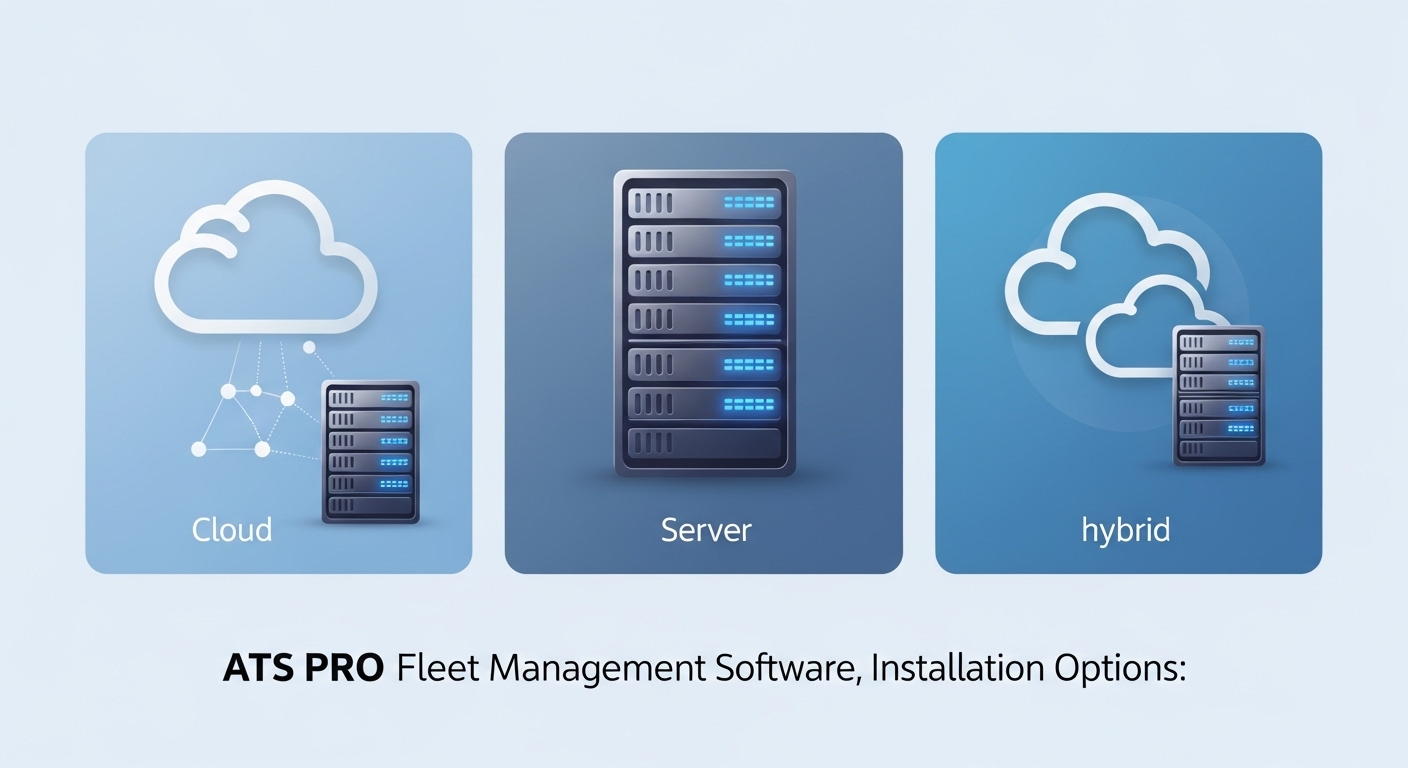Click the large server rack in the center card
Image resolution: width=1408 pixels, height=768 pixels.
(x=704, y=322)
